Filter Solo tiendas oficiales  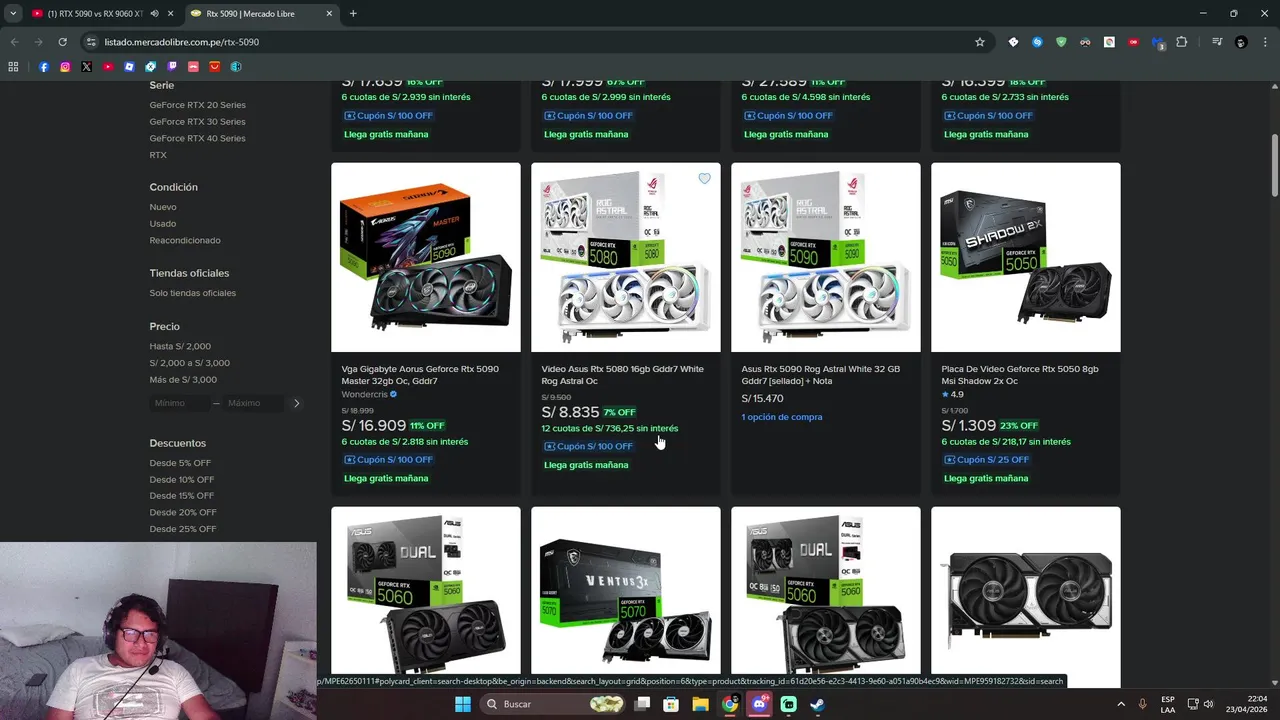[193, 293]
